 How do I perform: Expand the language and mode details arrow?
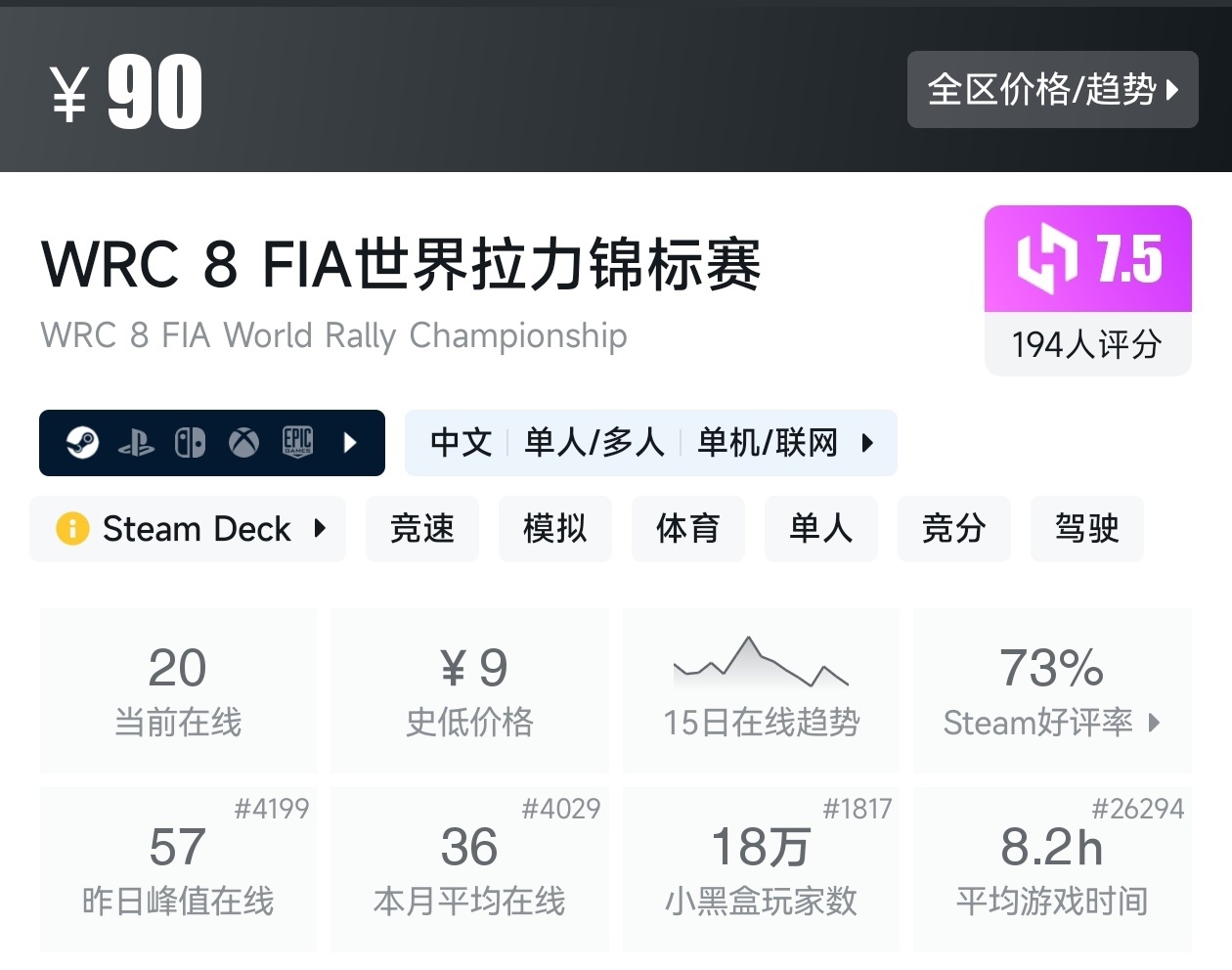(x=867, y=443)
